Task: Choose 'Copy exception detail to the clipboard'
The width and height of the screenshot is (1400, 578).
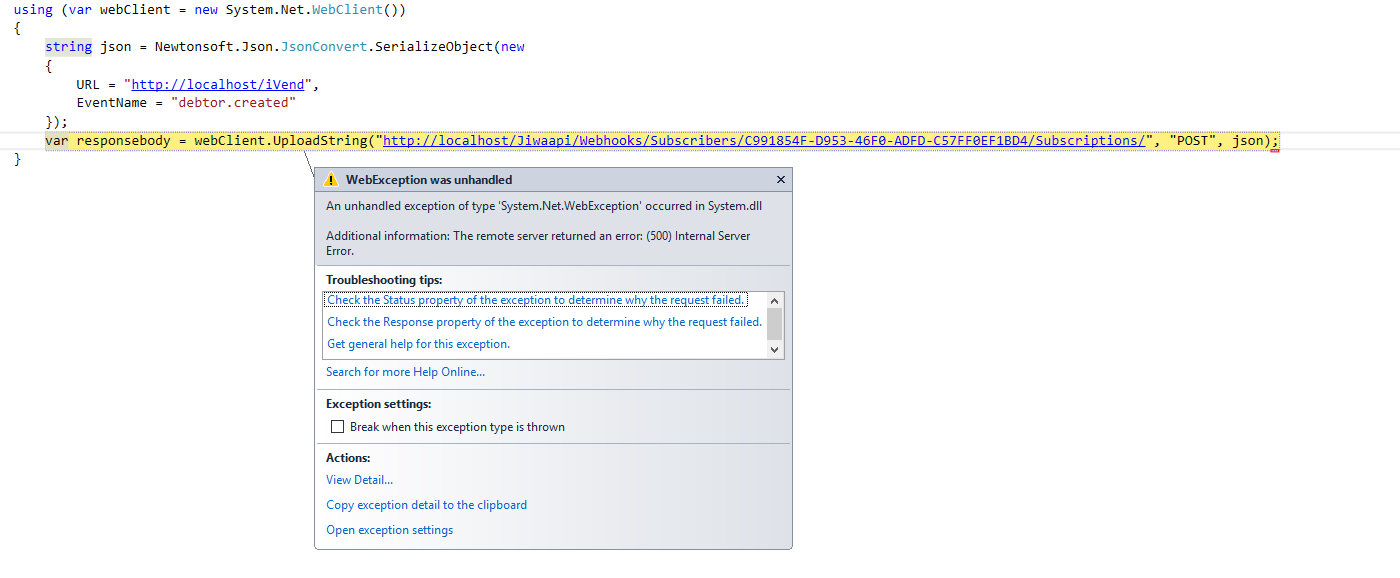Action: (x=426, y=505)
